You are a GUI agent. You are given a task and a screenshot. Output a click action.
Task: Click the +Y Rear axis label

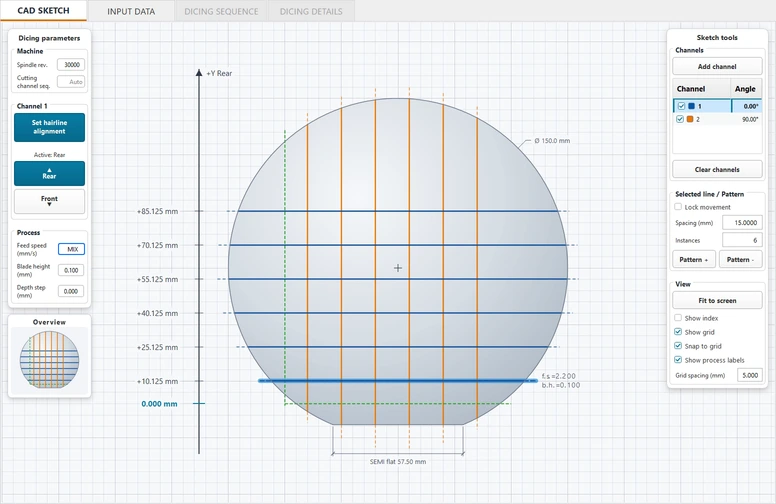tap(219, 73)
